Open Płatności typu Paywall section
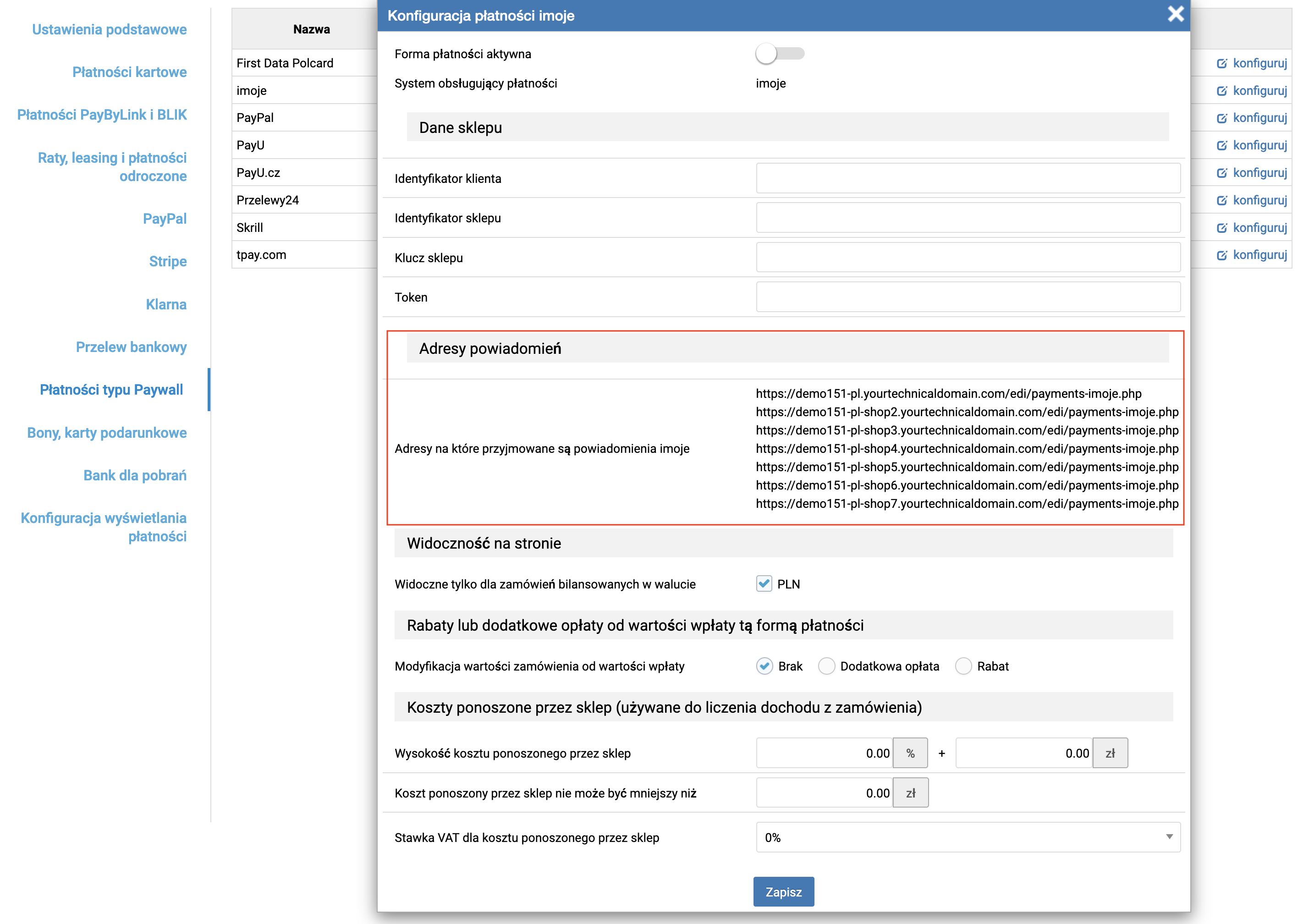This screenshot has height=924, width=1298. [x=111, y=390]
